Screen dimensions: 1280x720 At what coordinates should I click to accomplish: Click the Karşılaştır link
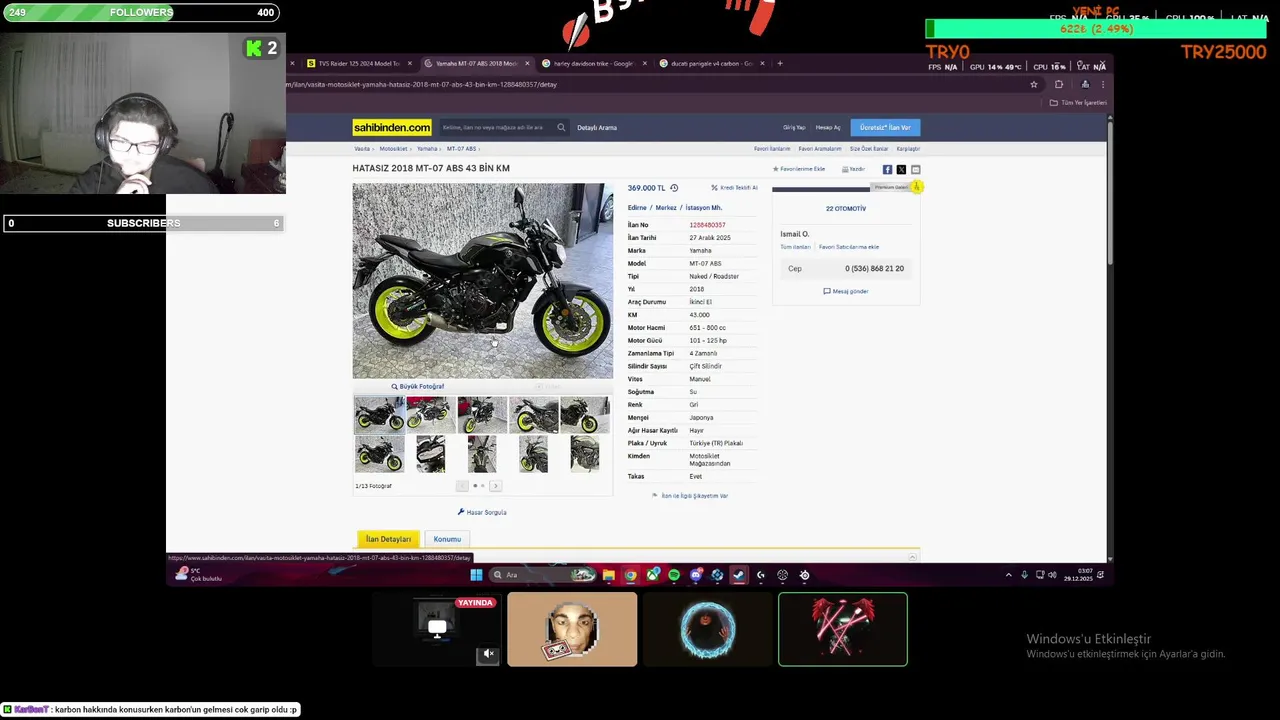(908, 149)
